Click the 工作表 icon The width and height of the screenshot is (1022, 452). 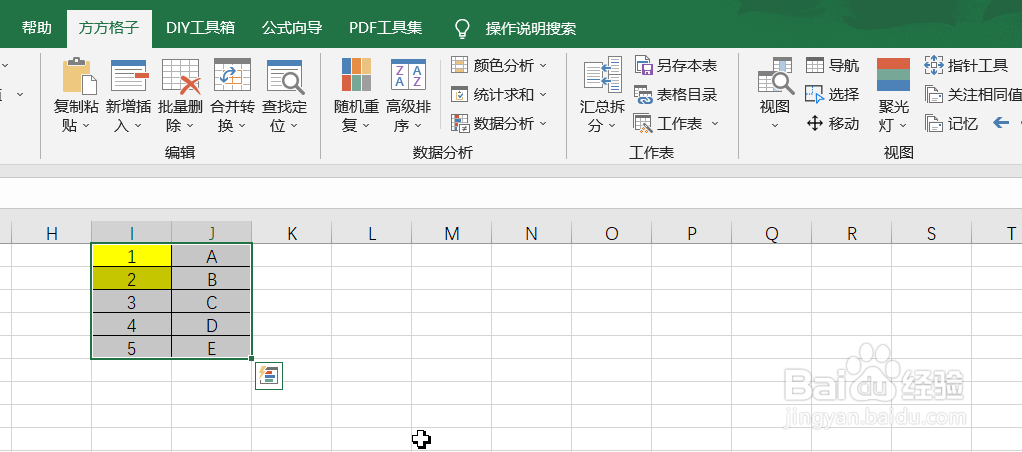point(643,123)
